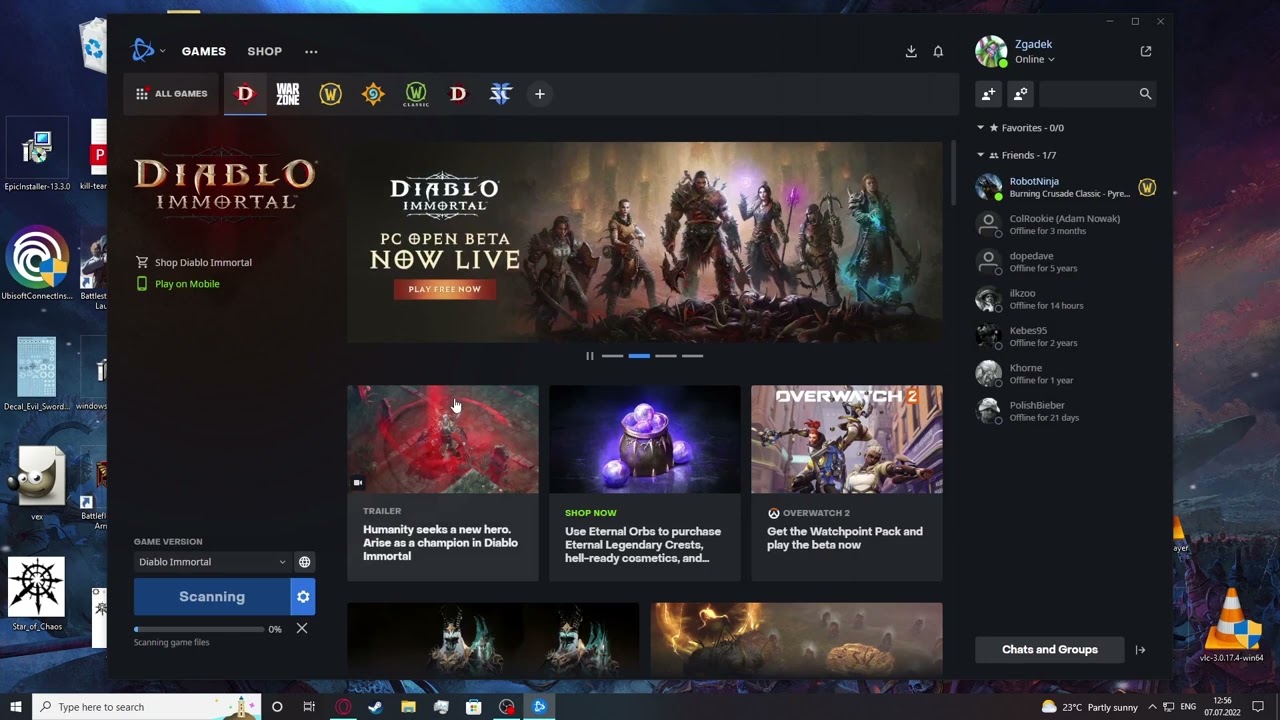
Task: Click the Scanning button
Action: click(x=212, y=597)
